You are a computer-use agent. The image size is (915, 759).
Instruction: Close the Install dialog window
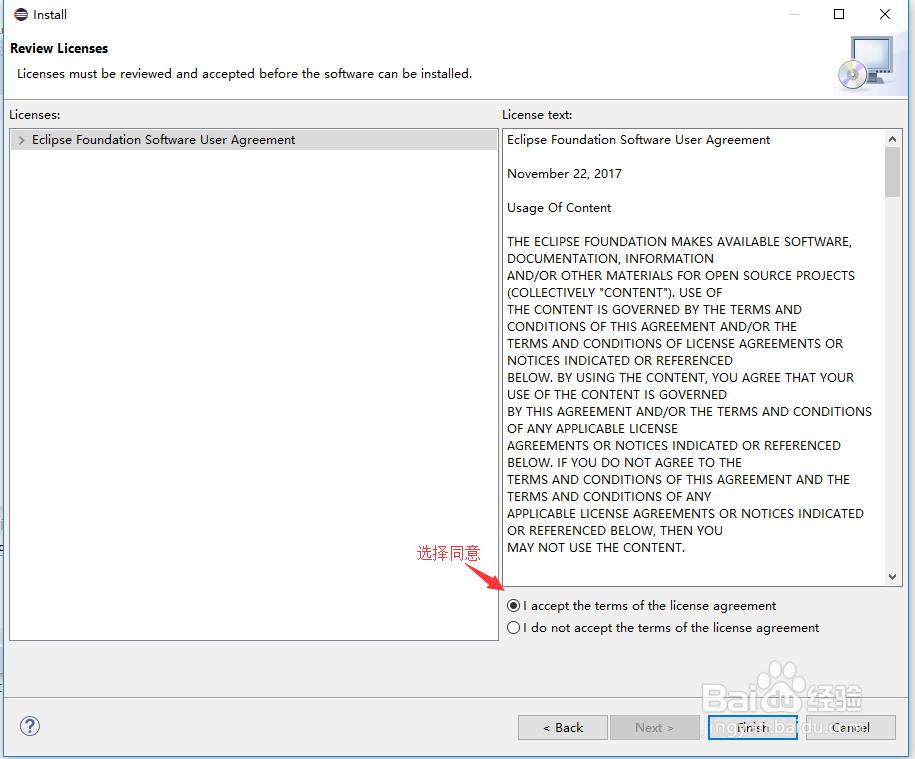[885, 14]
